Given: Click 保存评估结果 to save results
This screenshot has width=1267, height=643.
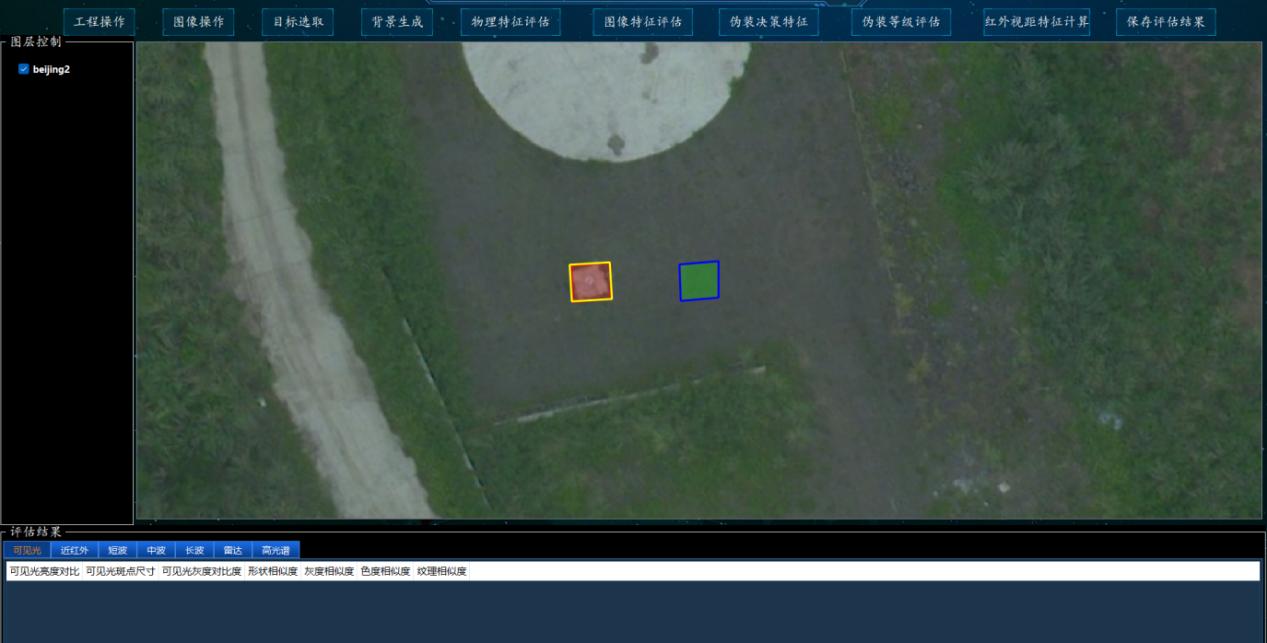Looking at the screenshot, I should click(x=1166, y=22).
